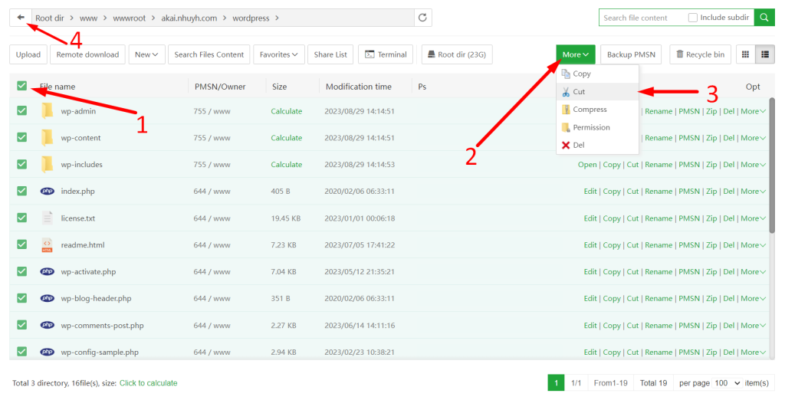Select the license.txt text file icon
Image resolution: width=785 pixels, height=400 pixels.
[x=47, y=218]
